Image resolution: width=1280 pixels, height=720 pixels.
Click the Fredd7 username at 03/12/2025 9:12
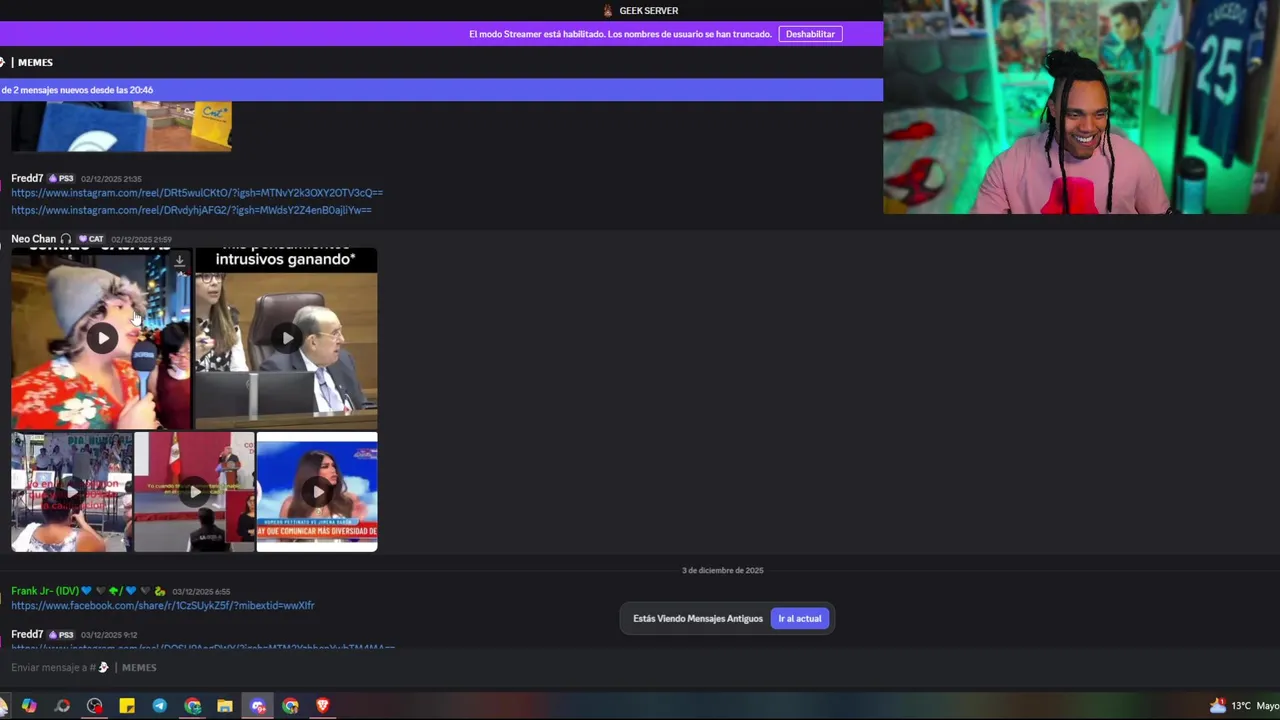[x=27, y=635]
